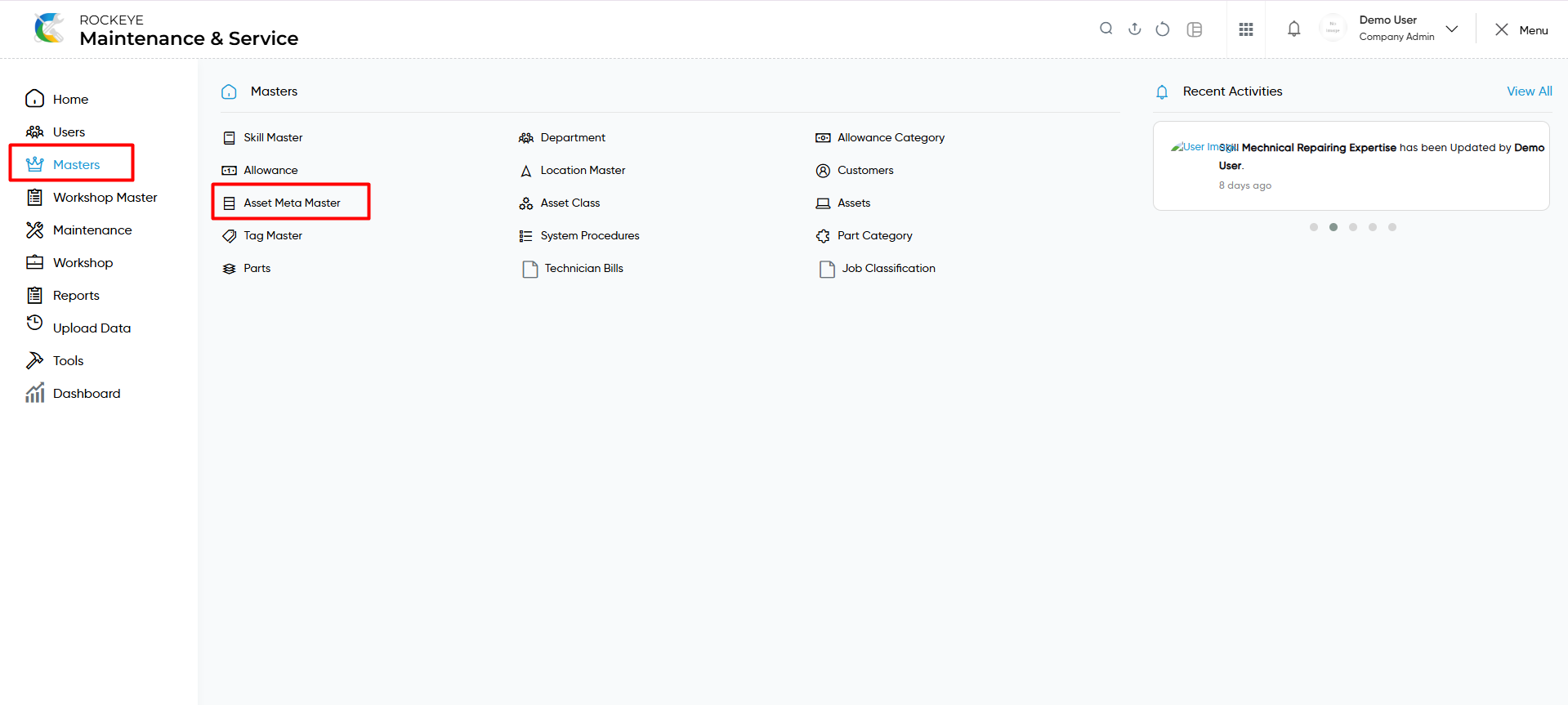
Task: Click the Maintenance & Service title
Action: (x=189, y=38)
